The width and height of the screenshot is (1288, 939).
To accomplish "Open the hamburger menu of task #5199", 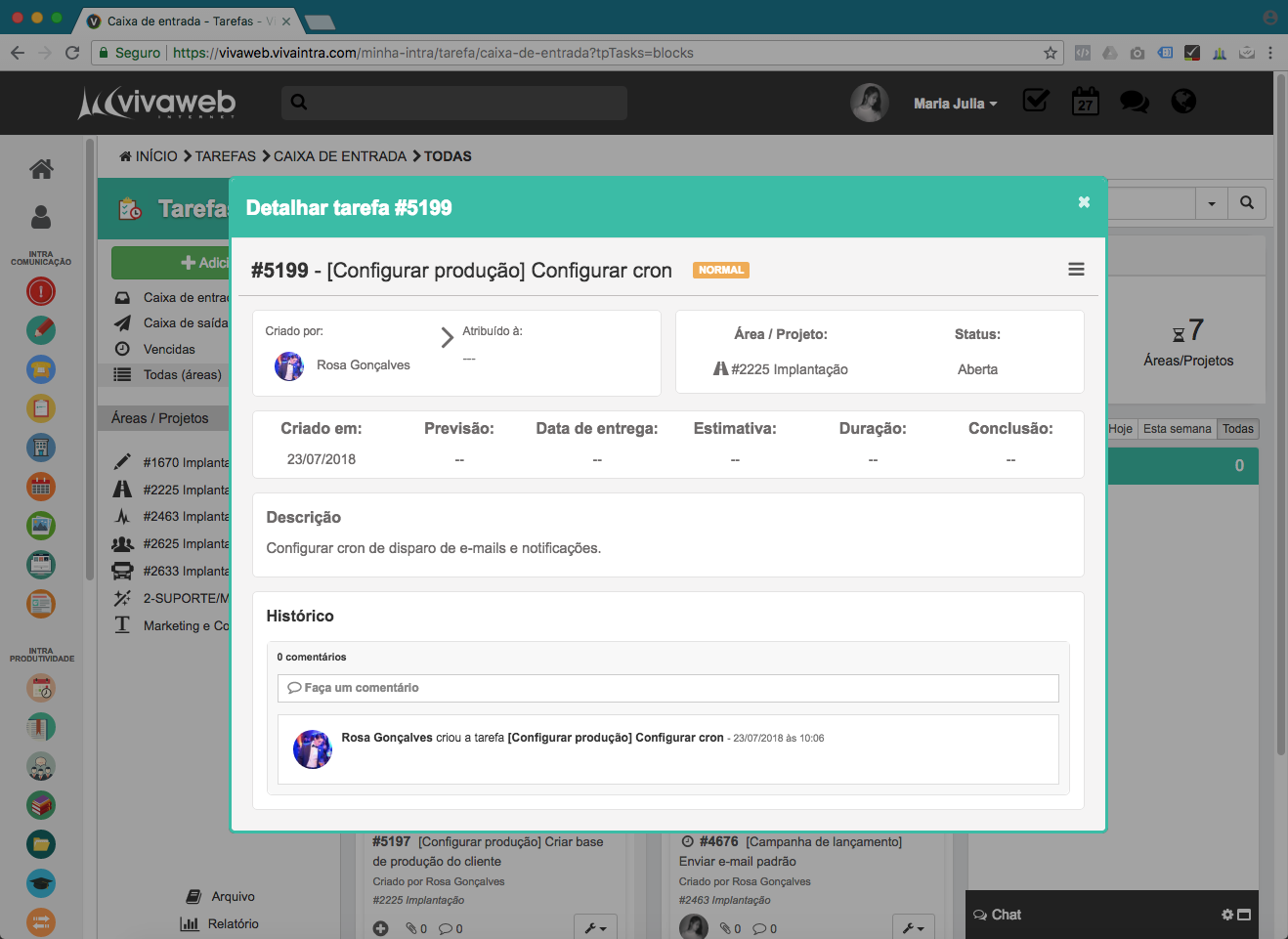I will (1076, 270).
